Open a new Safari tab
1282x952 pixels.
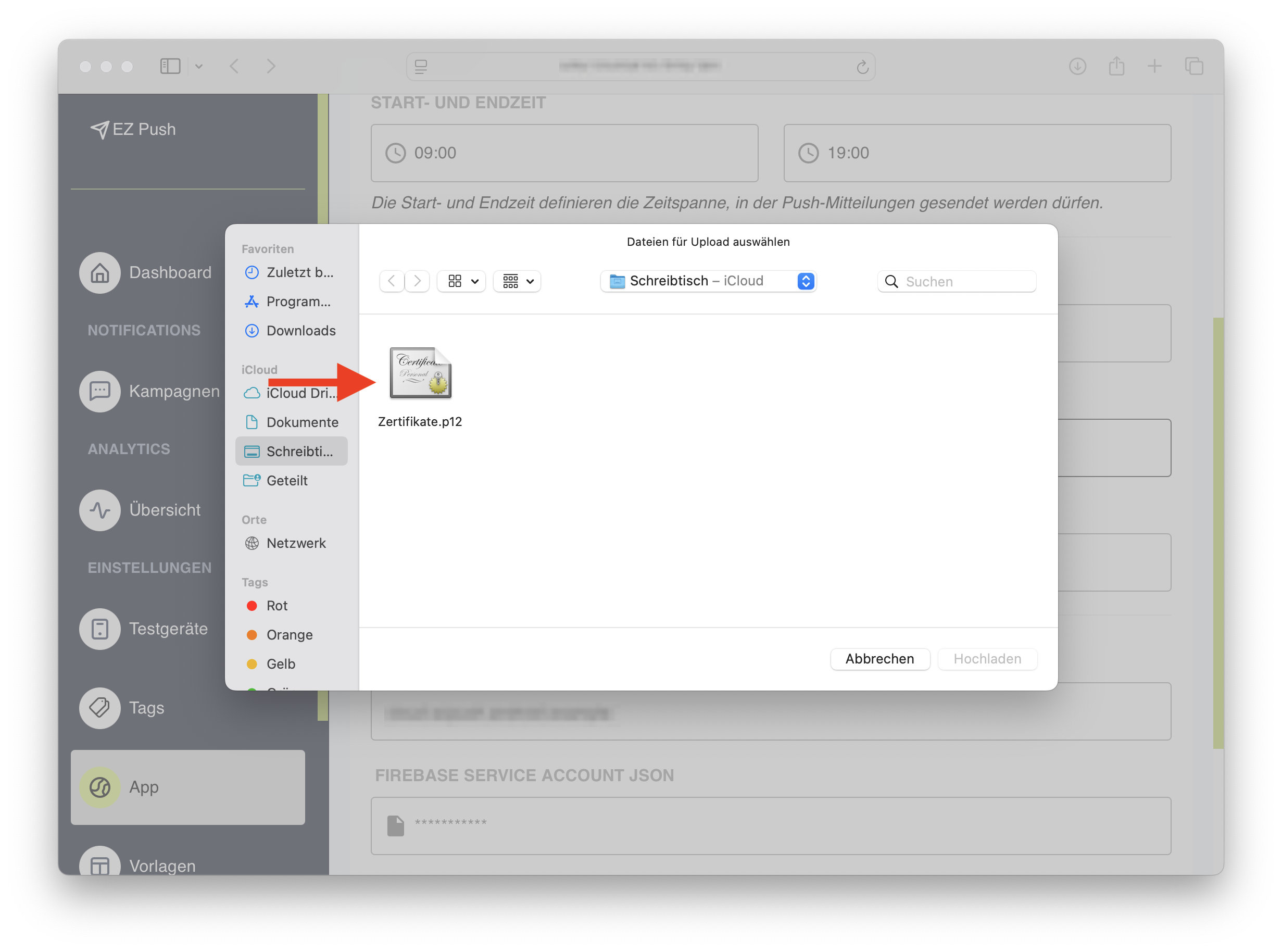click(1154, 66)
